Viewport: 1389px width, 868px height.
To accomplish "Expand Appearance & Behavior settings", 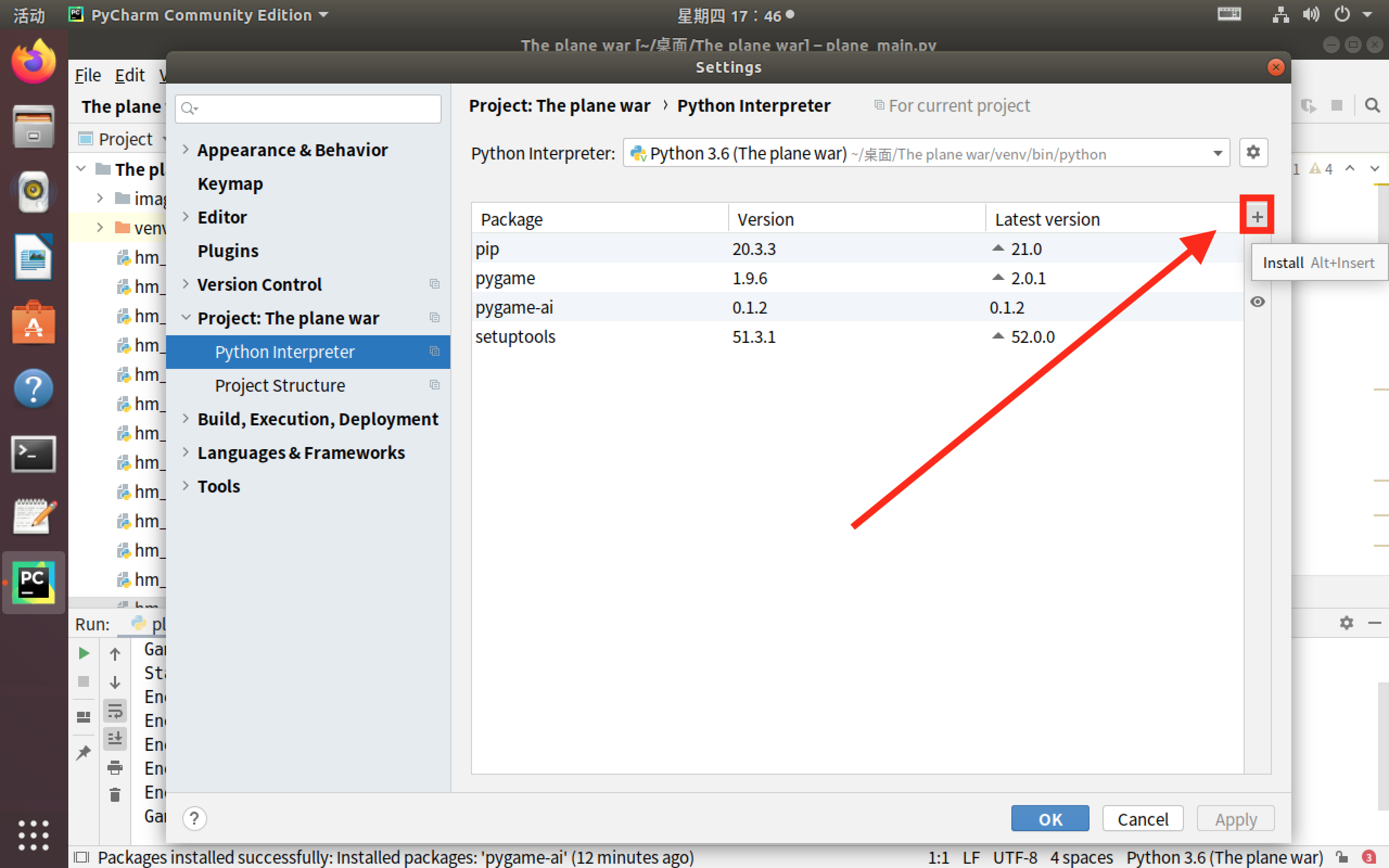I will [x=186, y=150].
